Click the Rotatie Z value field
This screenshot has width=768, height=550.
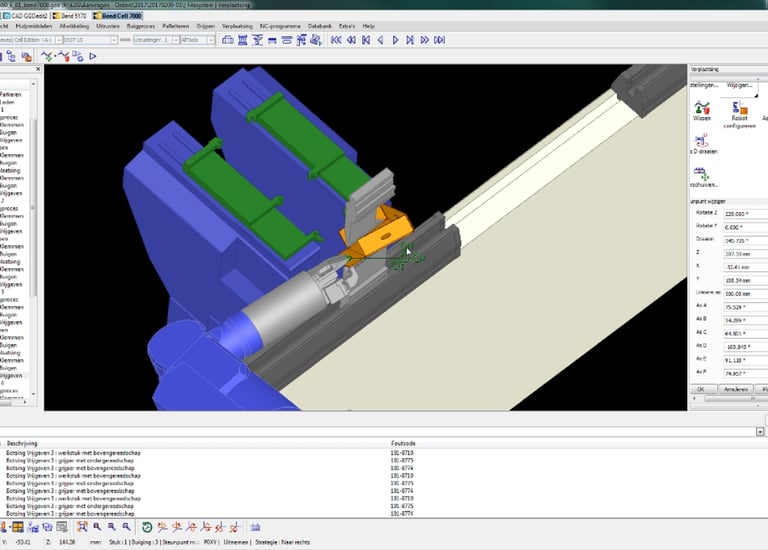coord(745,214)
